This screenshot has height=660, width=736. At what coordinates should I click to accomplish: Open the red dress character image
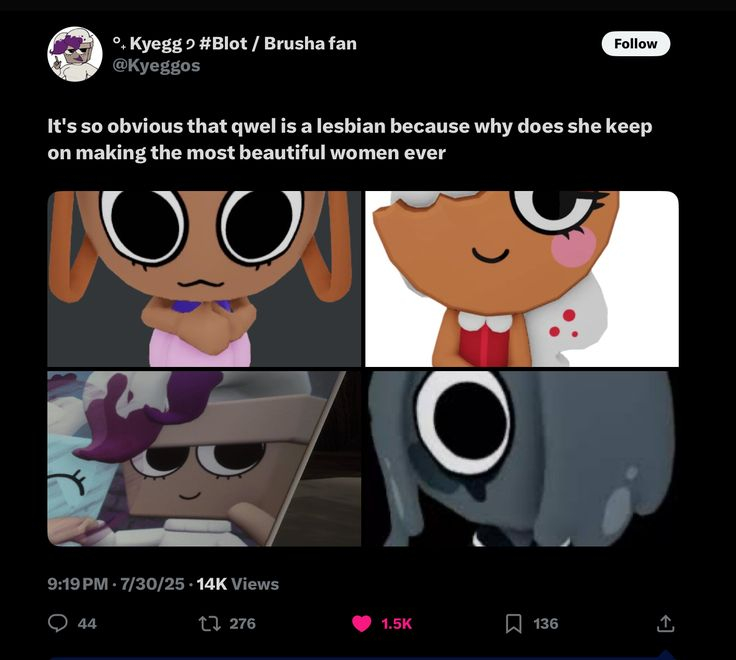click(522, 278)
